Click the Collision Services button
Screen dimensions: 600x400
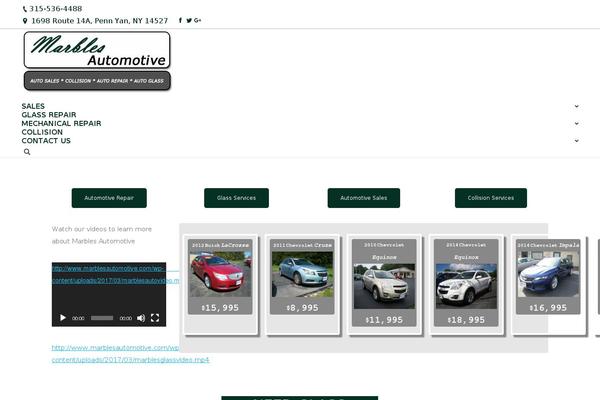pos(491,198)
